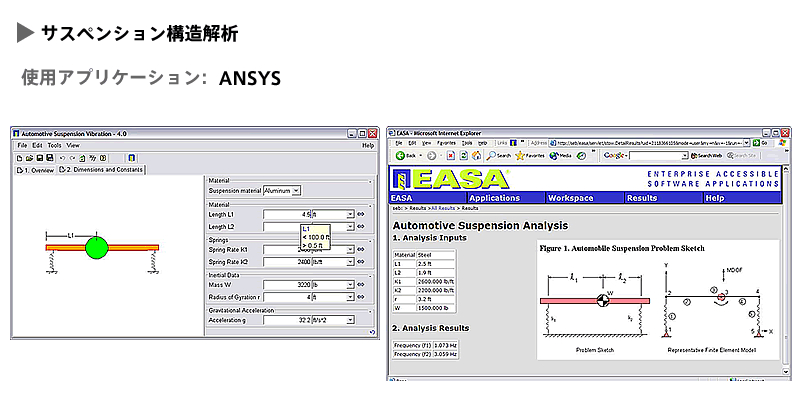The height and width of the screenshot is (402, 800).
Task: Click link icon beside Length L2 row
Action: 361,227
